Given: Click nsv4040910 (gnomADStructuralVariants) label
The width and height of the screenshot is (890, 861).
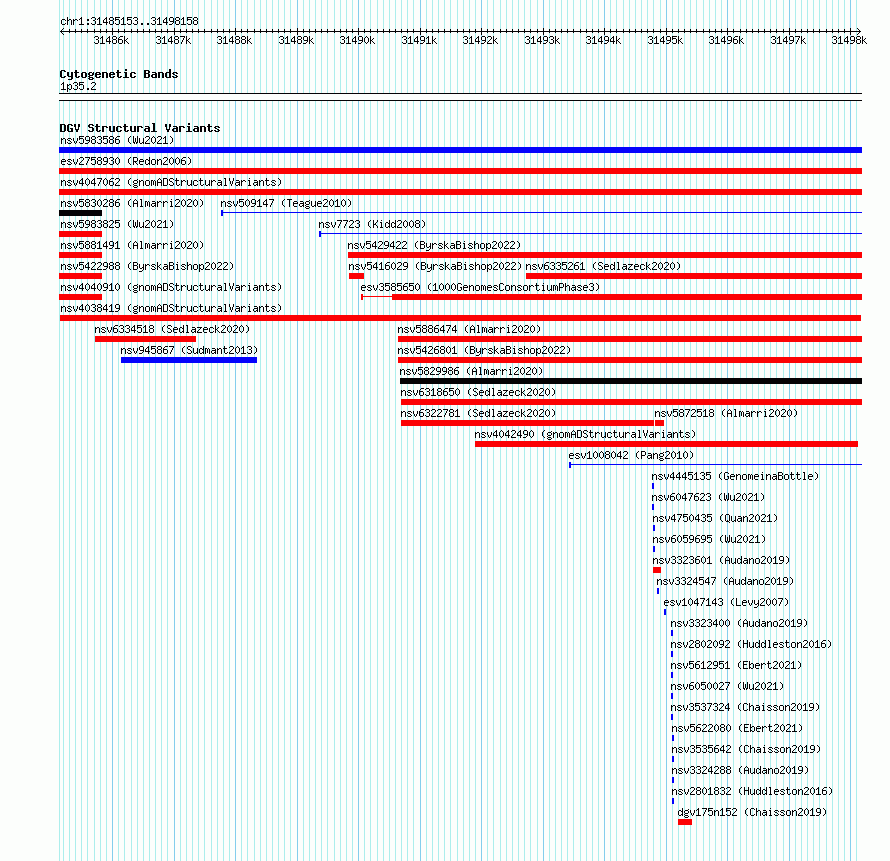Looking at the screenshot, I should point(171,287).
